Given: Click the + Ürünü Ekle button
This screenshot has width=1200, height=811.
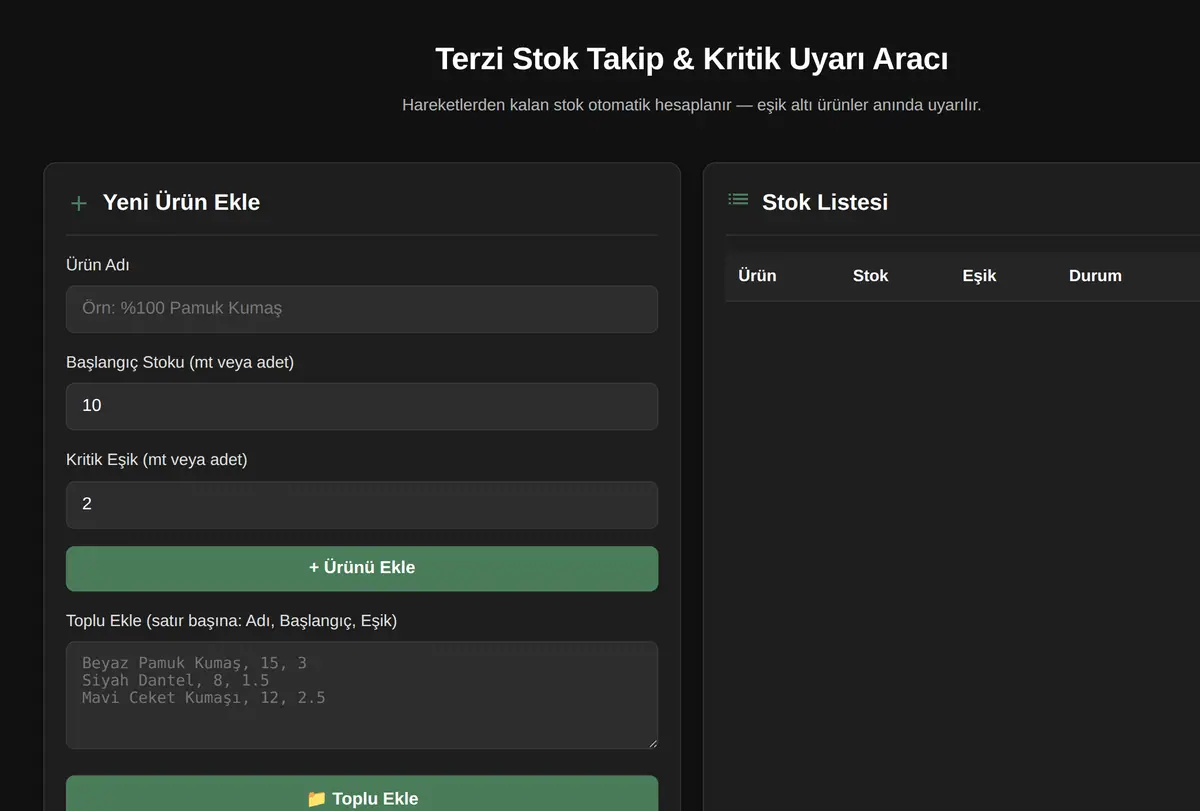Looking at the screenshot, I should pos(362,568).
